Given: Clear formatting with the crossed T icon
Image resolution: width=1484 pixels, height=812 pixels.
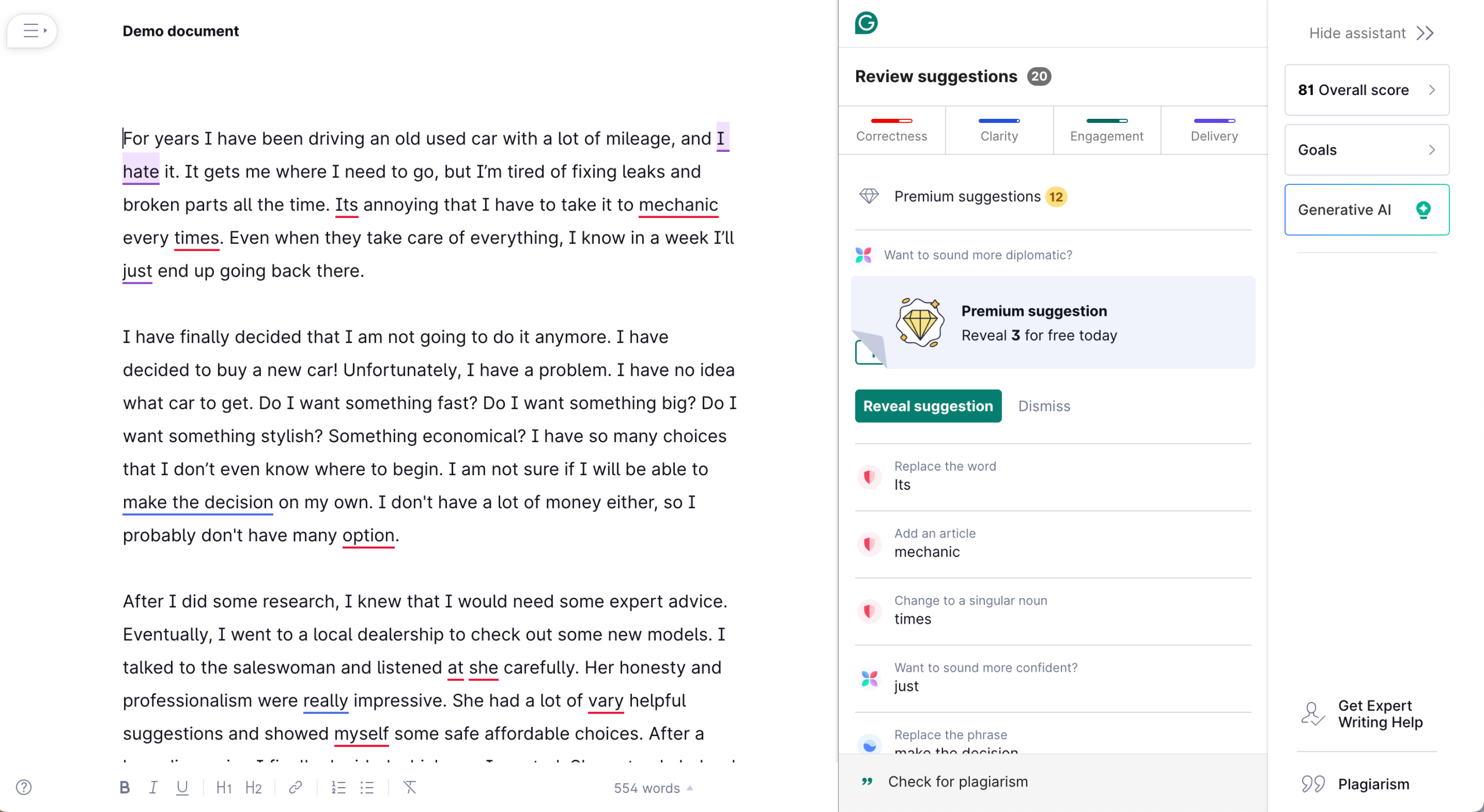Looking at the screenshot, I should pyautogui.click(x=410, y=787).
